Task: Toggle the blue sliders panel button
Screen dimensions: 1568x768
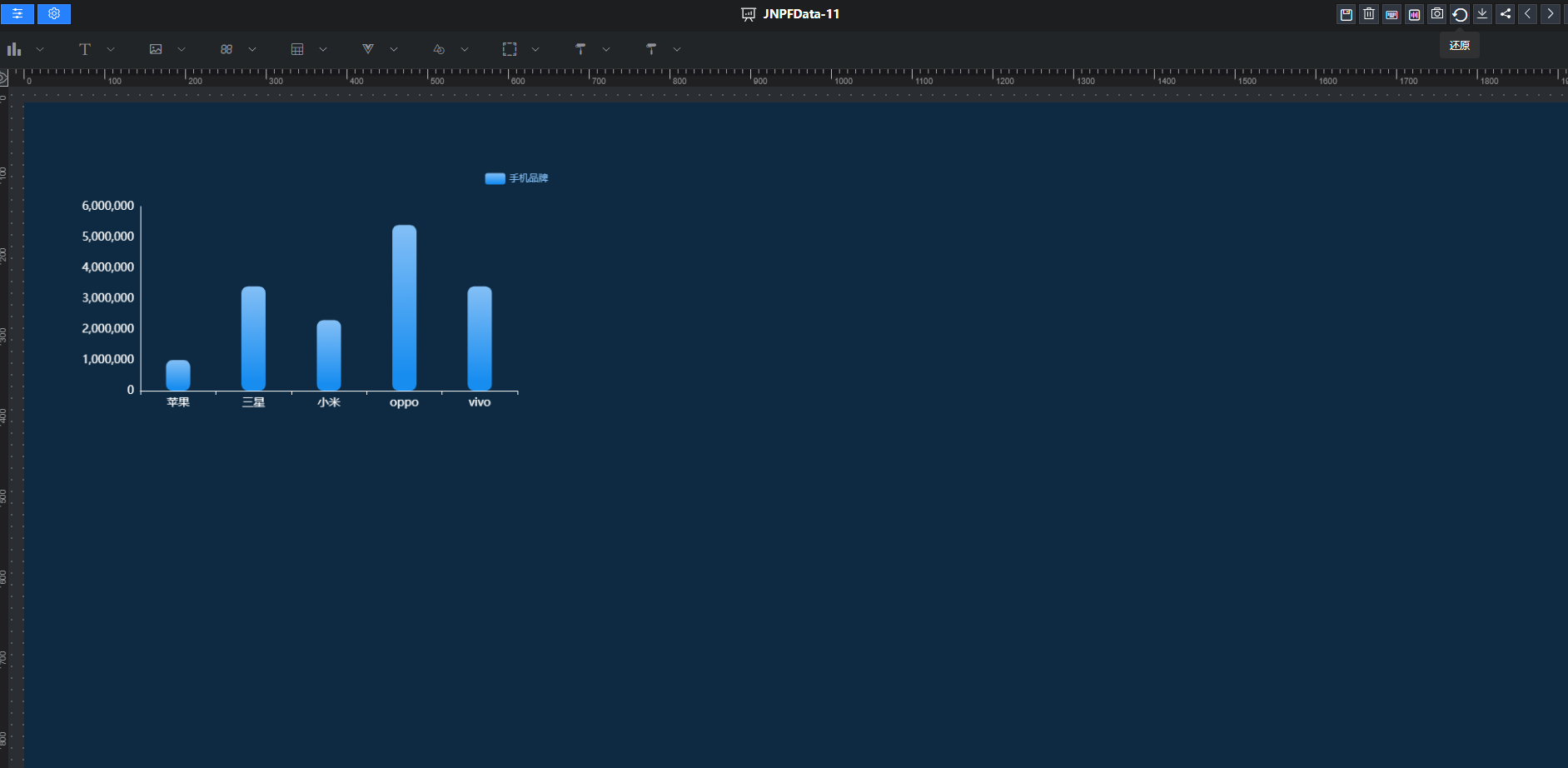Action: [17, 14]
